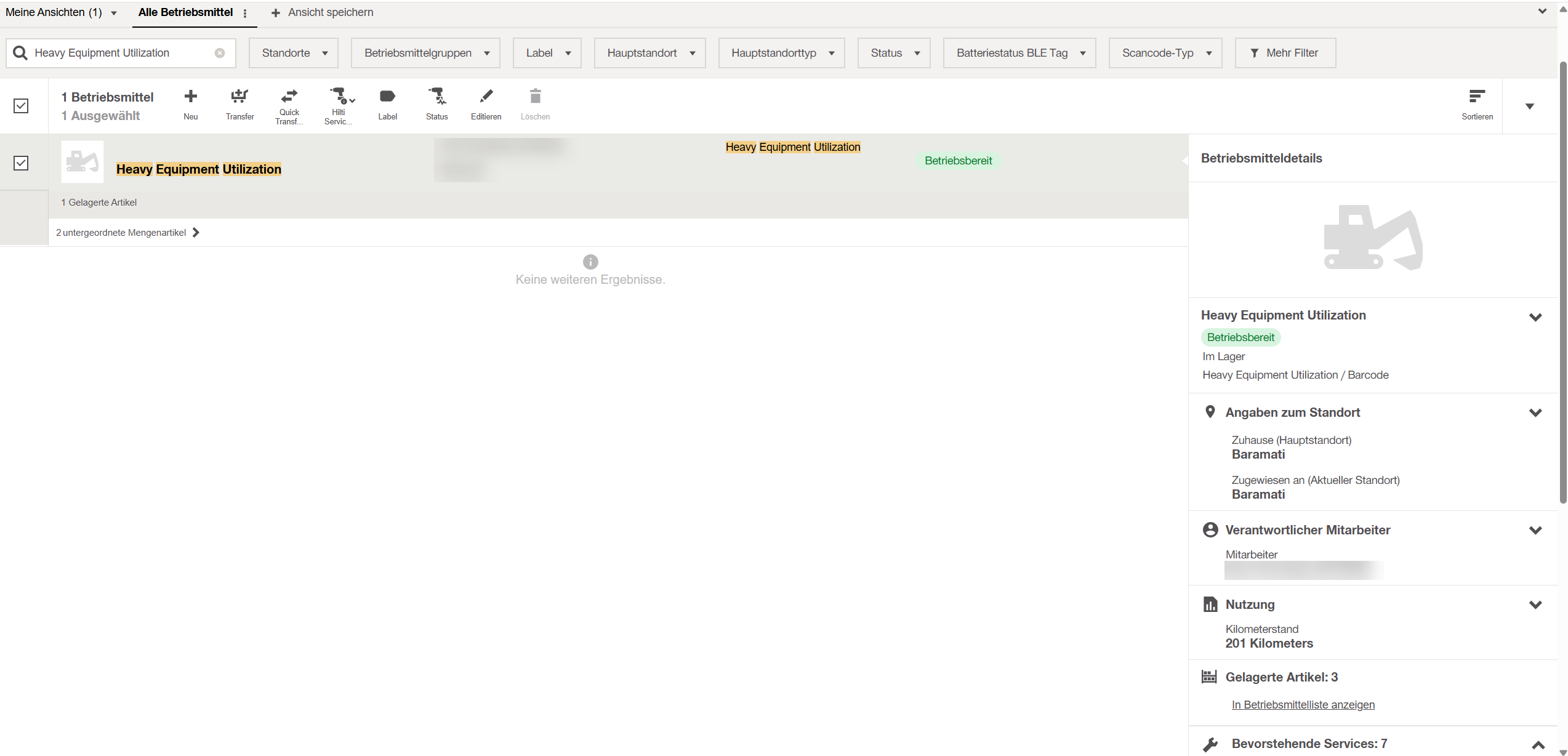Select the Alle Betriebsmittel tab
Viewport: 1568px width, 756px height.
pyautogui.click(x=185, y=12)
